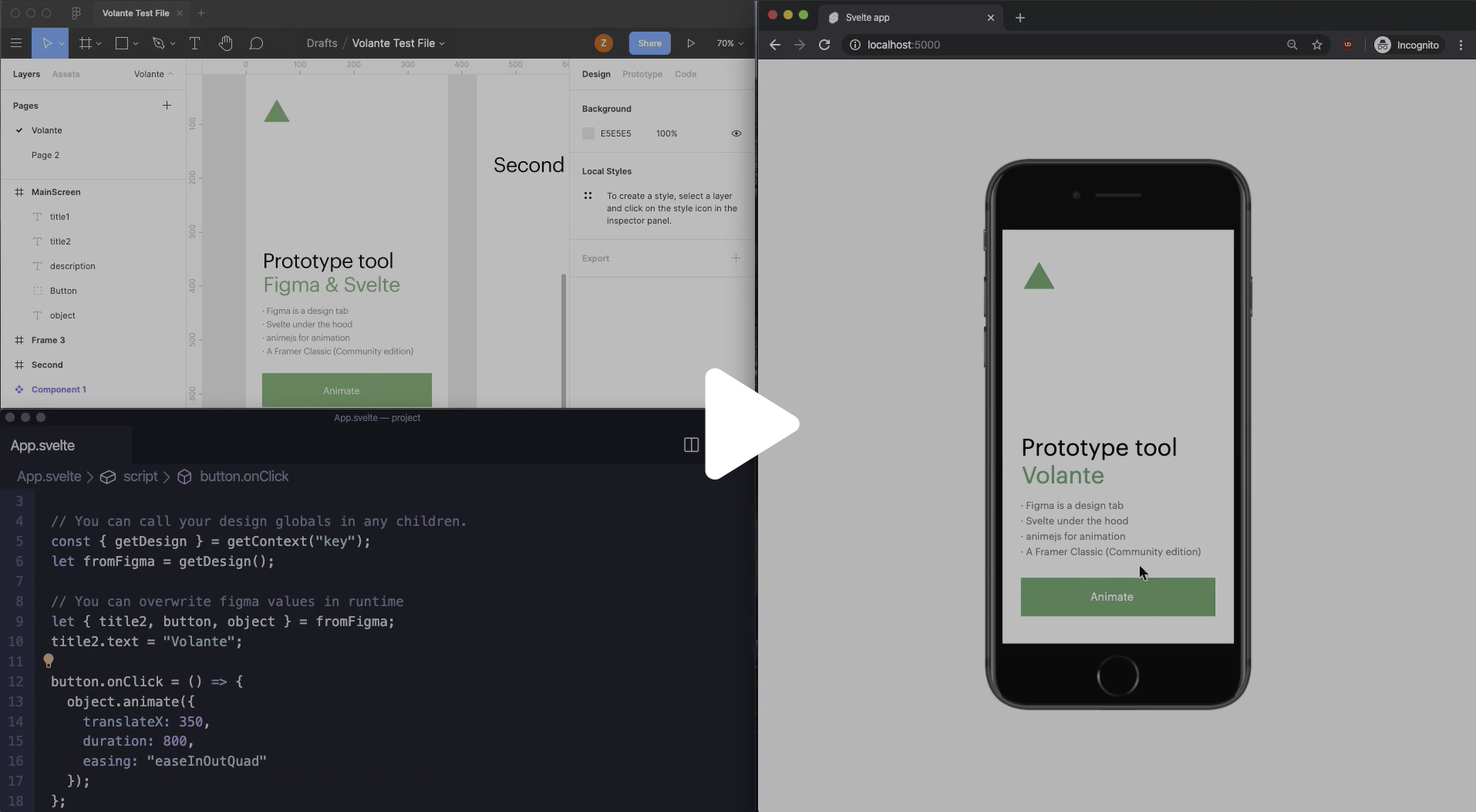Present prototype with Figma play icon
This screenshot has height=812, width=1476.
691,43
